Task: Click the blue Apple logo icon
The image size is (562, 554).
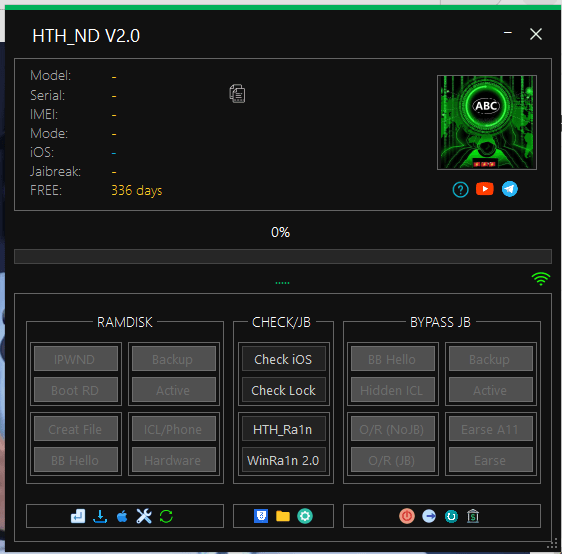Action: click(x=122, y=516)
